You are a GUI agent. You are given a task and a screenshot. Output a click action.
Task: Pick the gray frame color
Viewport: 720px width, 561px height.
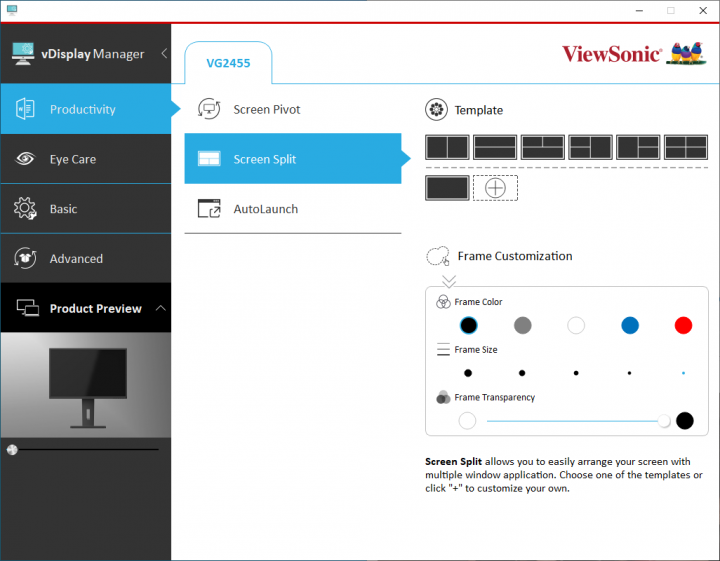(523, 325)
